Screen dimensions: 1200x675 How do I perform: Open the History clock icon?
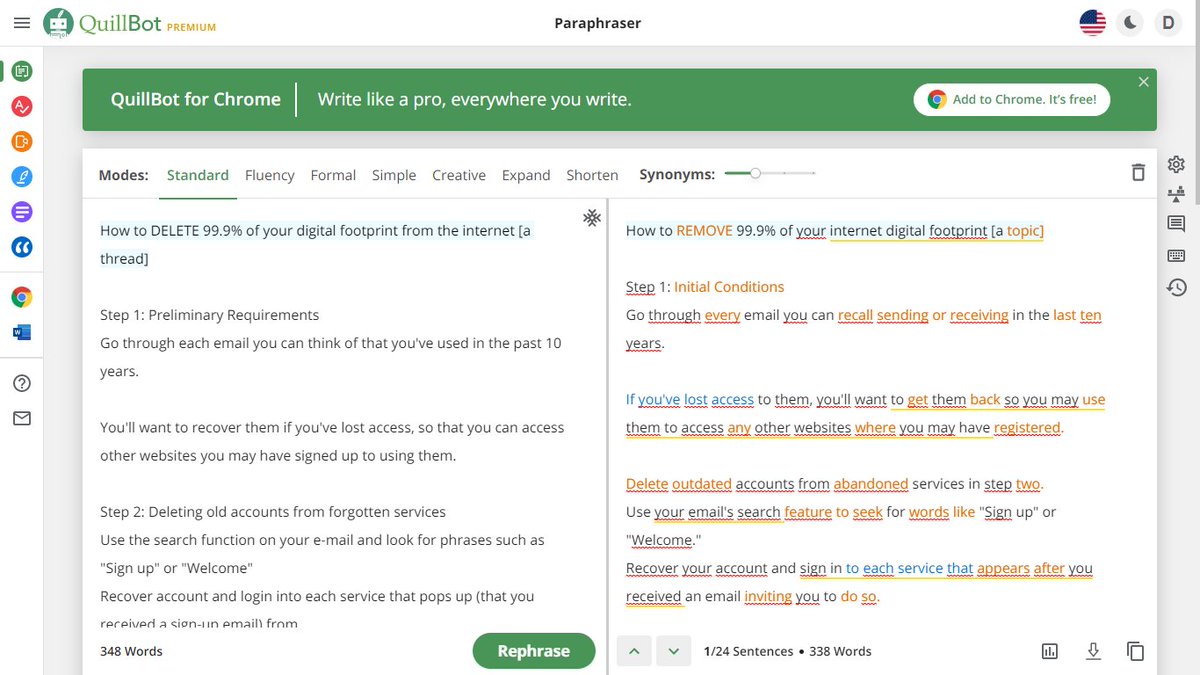tap(1176, 287)
